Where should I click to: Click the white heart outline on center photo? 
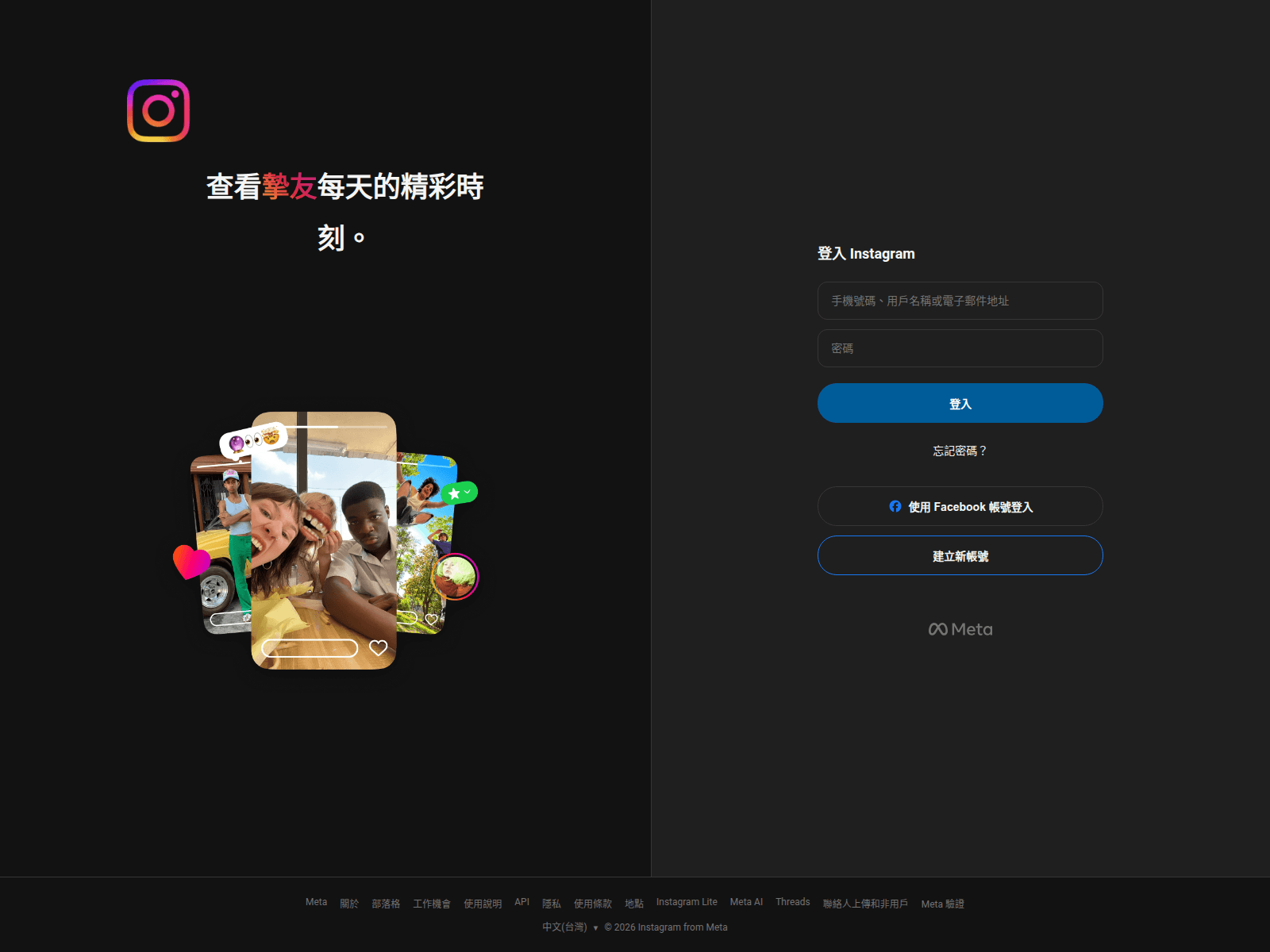click(379, 648)
